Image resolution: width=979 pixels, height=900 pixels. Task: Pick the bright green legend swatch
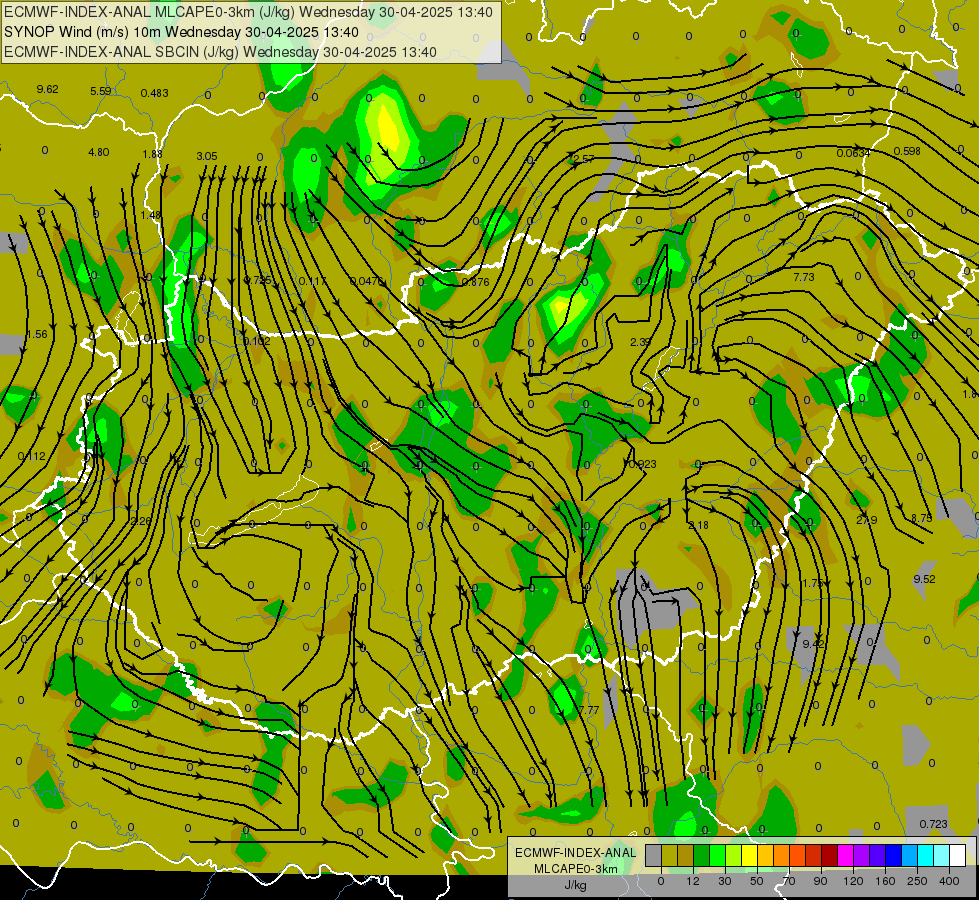pos(717,855)
